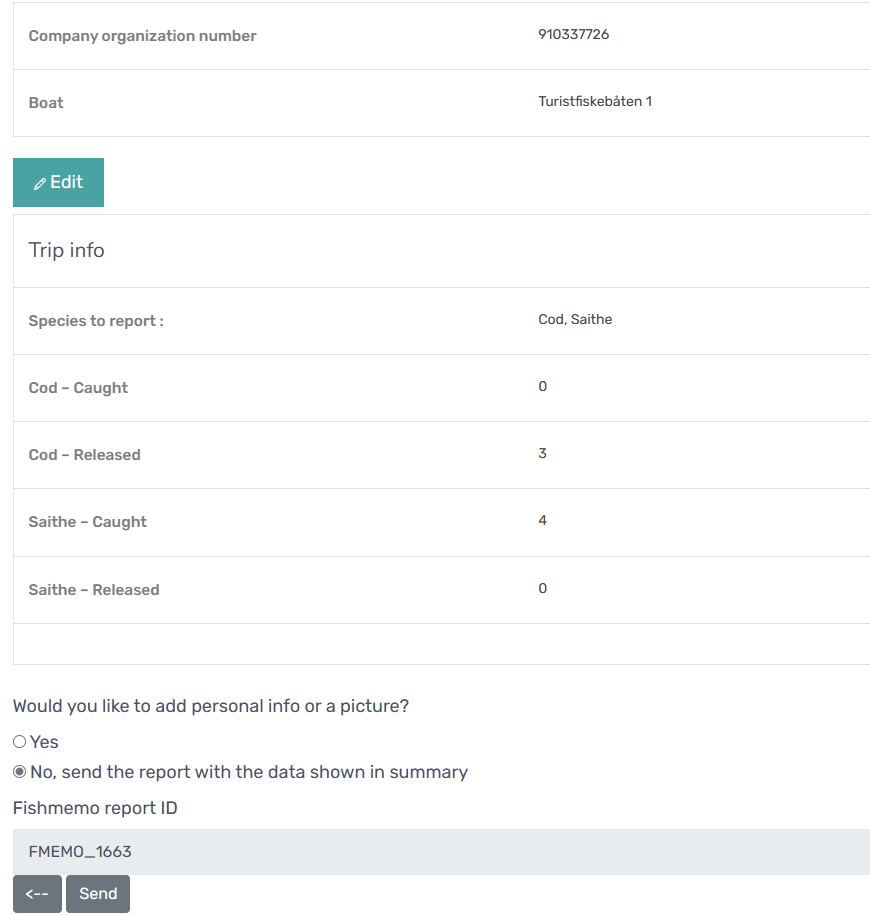Click the pencil icon on the Edit button
Image resolution: width=870 pixels, height=915 pixels.
coord(40,184)
